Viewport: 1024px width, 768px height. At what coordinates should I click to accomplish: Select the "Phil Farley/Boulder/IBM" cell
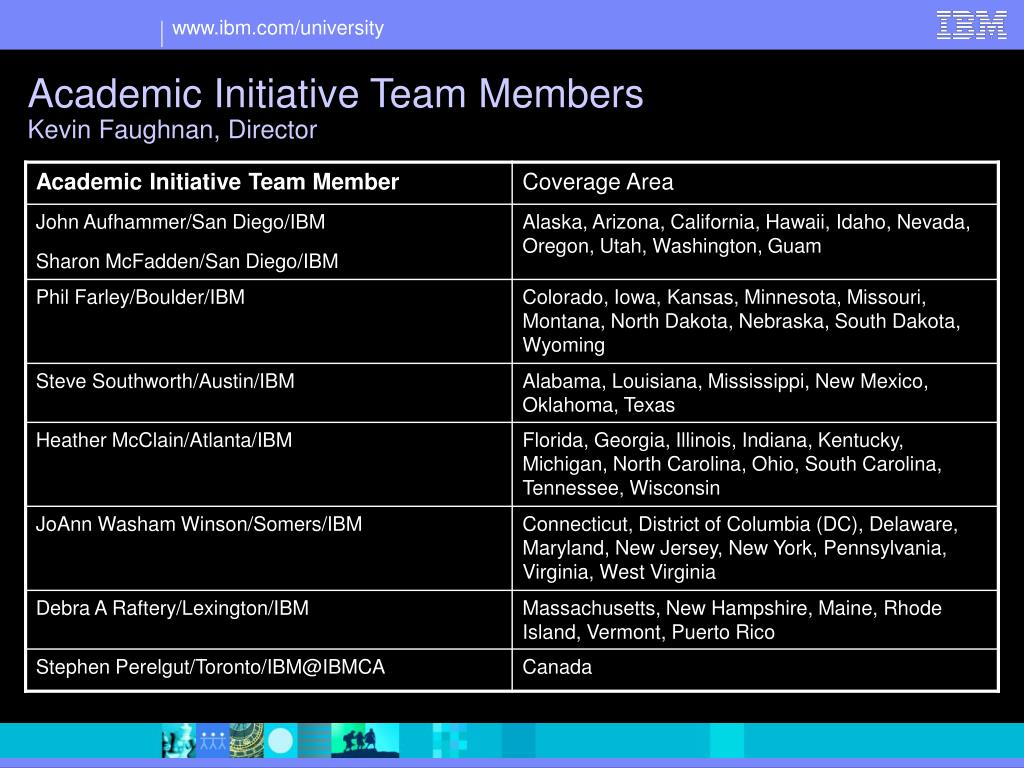pyautogui.click(x=269, y=321)
